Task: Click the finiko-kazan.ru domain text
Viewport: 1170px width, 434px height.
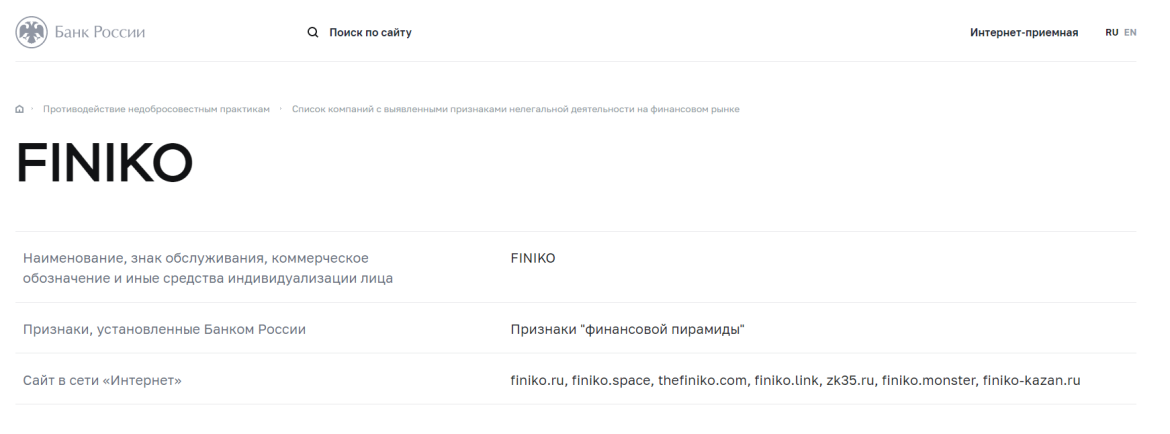Action: click(1031, 380)
